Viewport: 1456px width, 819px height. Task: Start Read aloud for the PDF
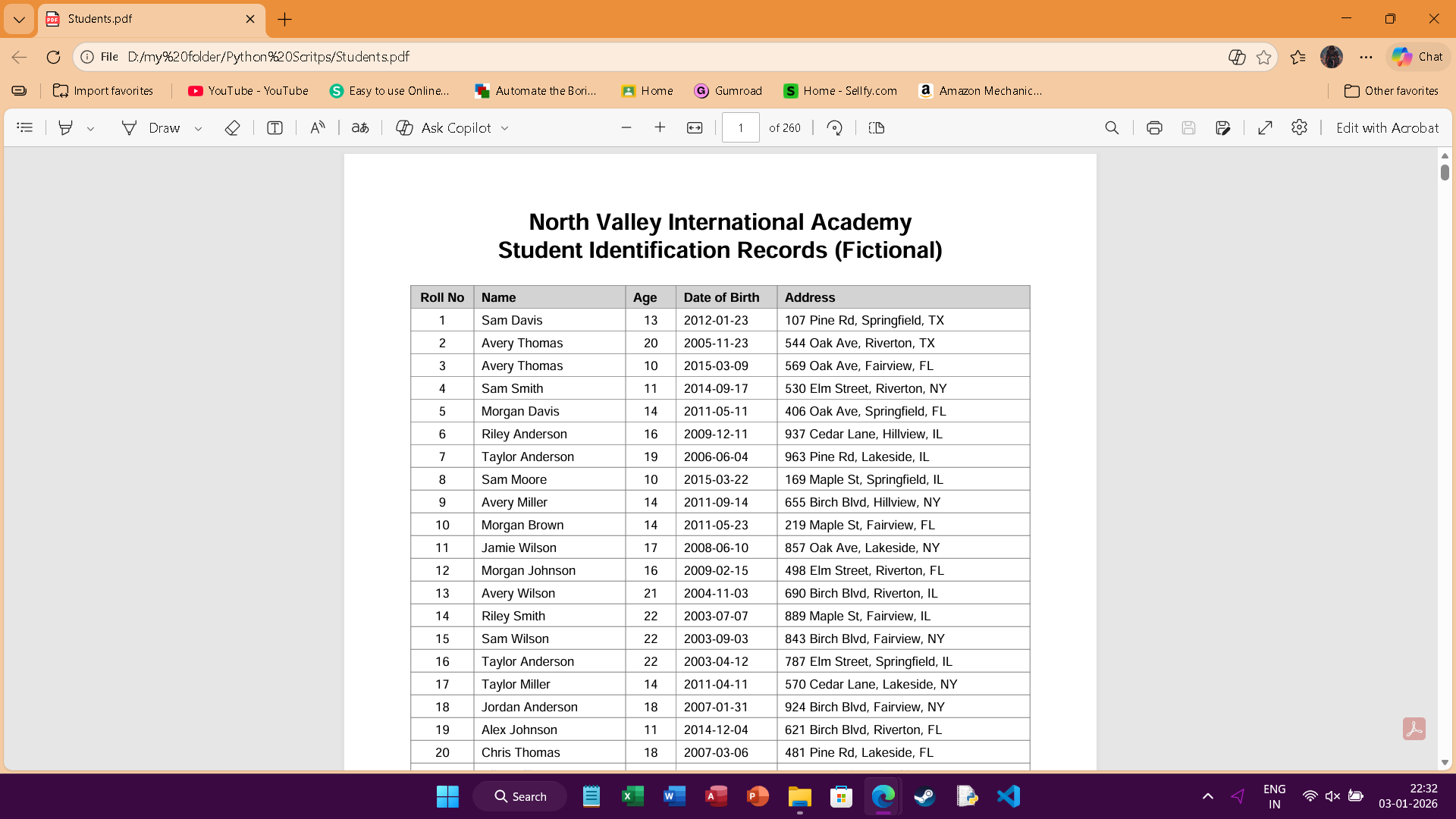[x=317, y=127]
